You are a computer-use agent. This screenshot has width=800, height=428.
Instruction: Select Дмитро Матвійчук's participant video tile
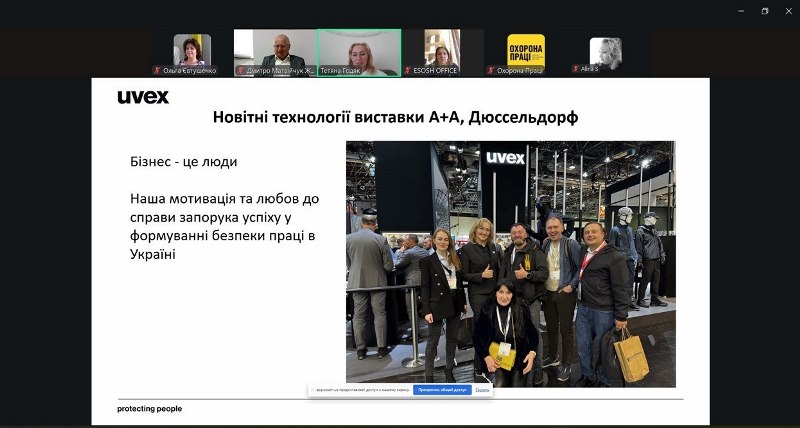[275, 53]
